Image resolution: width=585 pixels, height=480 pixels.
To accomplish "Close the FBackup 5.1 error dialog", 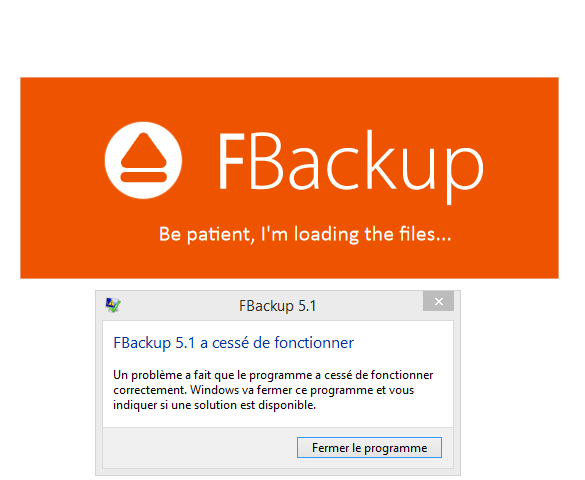I will pos(438,301).
